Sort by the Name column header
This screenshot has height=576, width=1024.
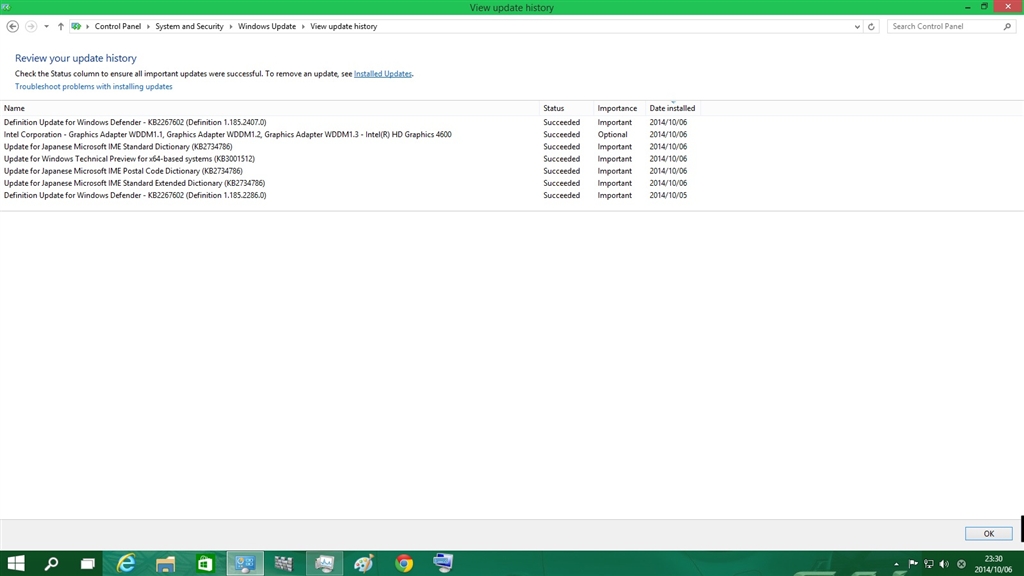coord(270,108)
